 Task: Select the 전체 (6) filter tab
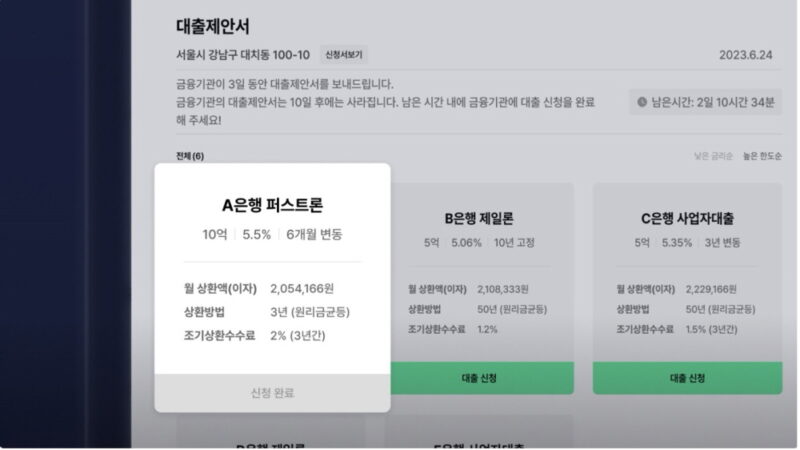[x=190, y=156]
